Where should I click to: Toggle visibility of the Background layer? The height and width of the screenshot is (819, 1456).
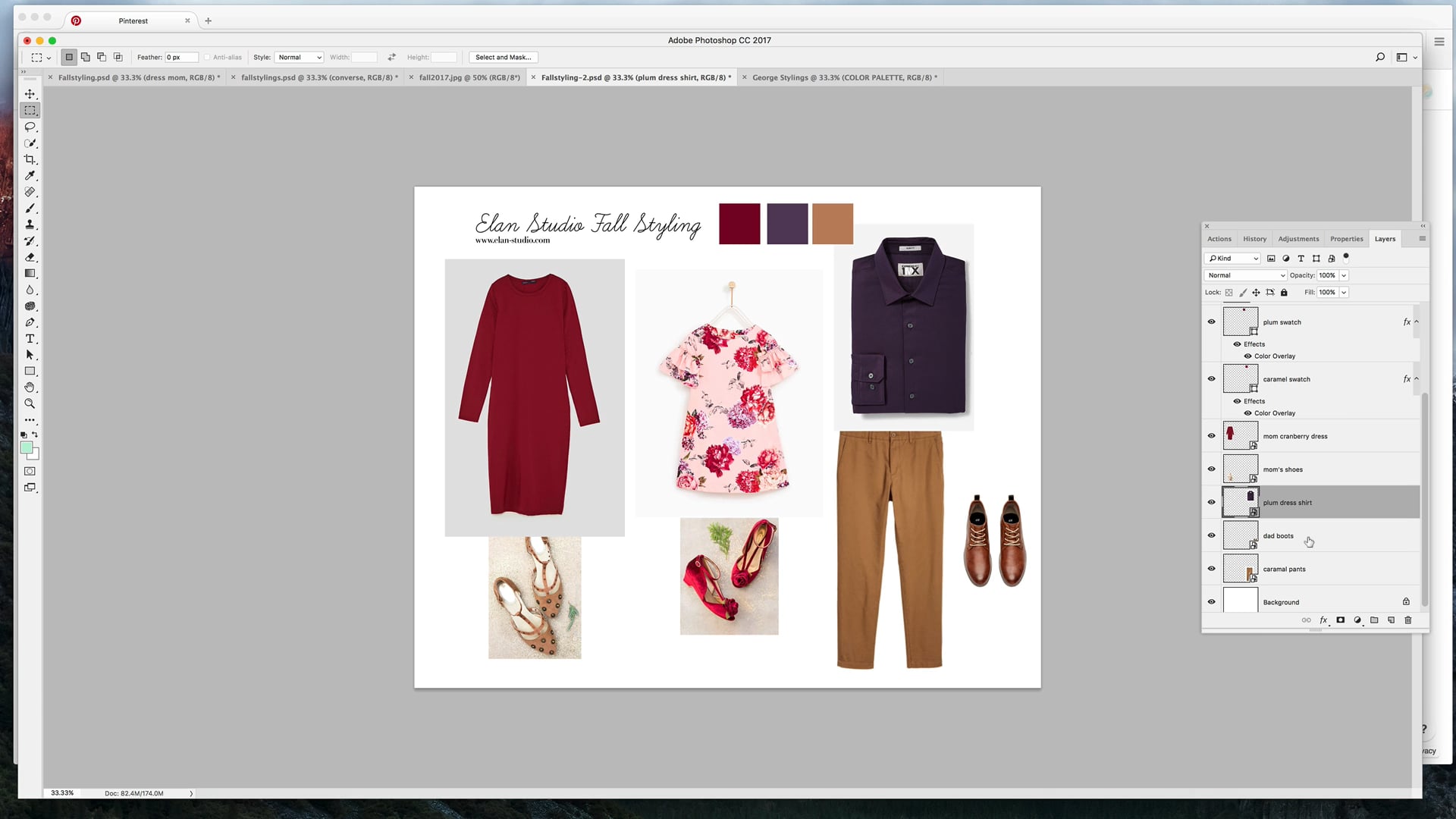1211,601
